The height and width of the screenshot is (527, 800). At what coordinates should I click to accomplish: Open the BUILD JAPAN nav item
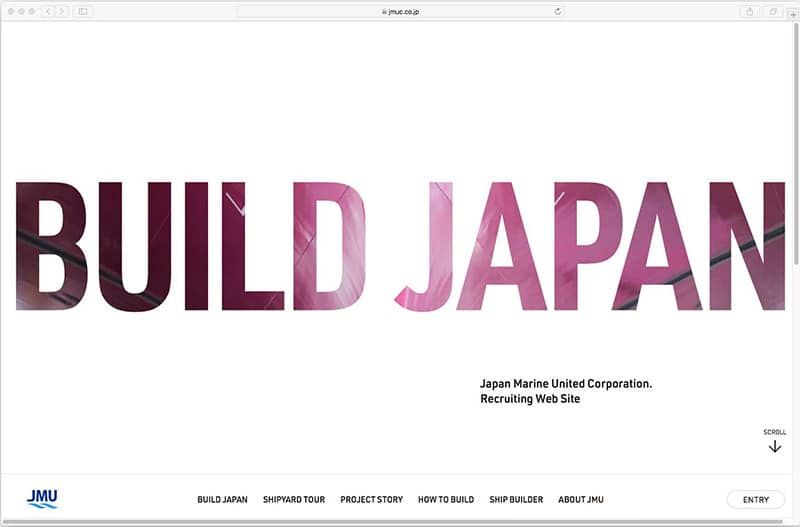point(222,499)
